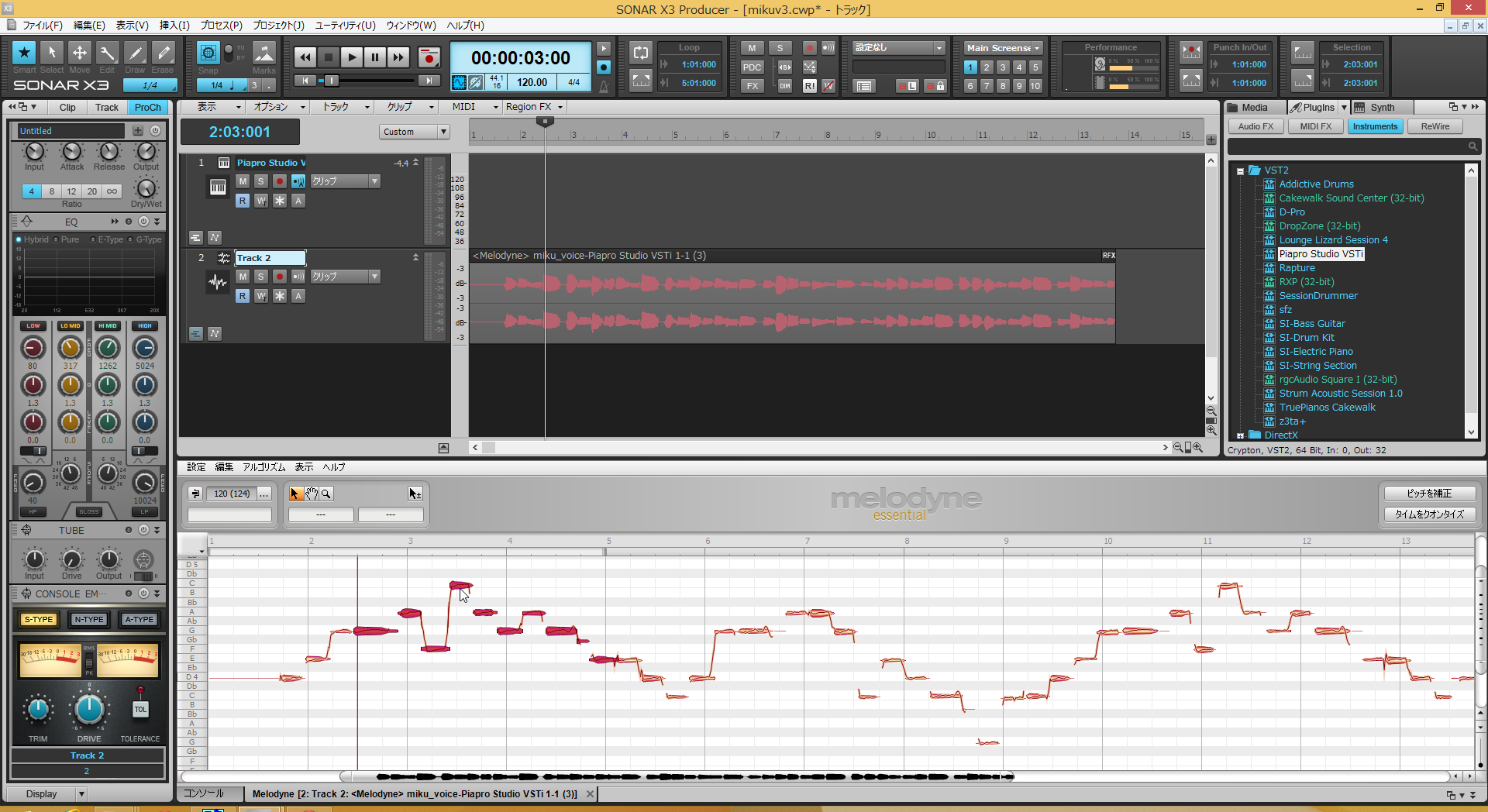Click the ReWire button
Viewport: 1488px width, 812px height.
[1435, 126]
